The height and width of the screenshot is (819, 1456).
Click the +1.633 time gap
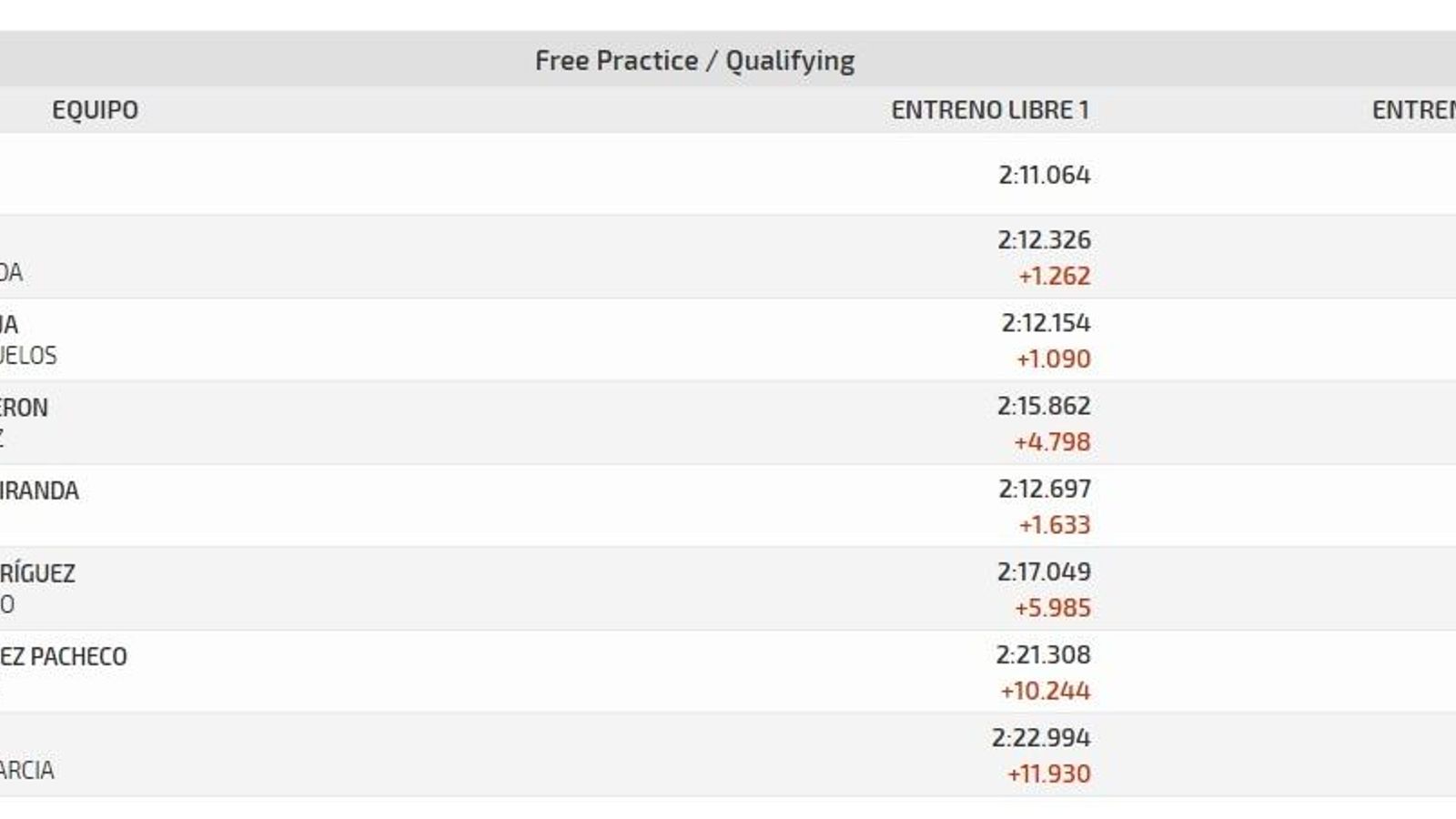1054,524
